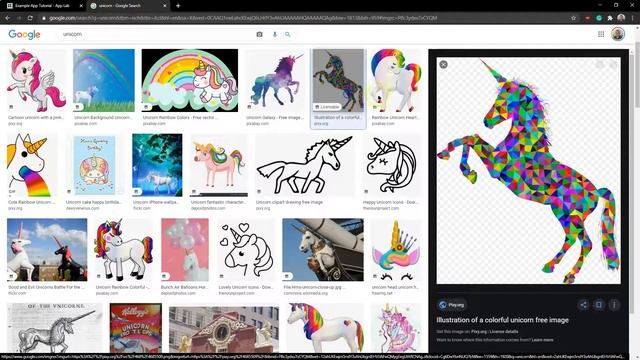Open the browser extensions puzzle icon
The image size is (640, 360).
point(610,18)
